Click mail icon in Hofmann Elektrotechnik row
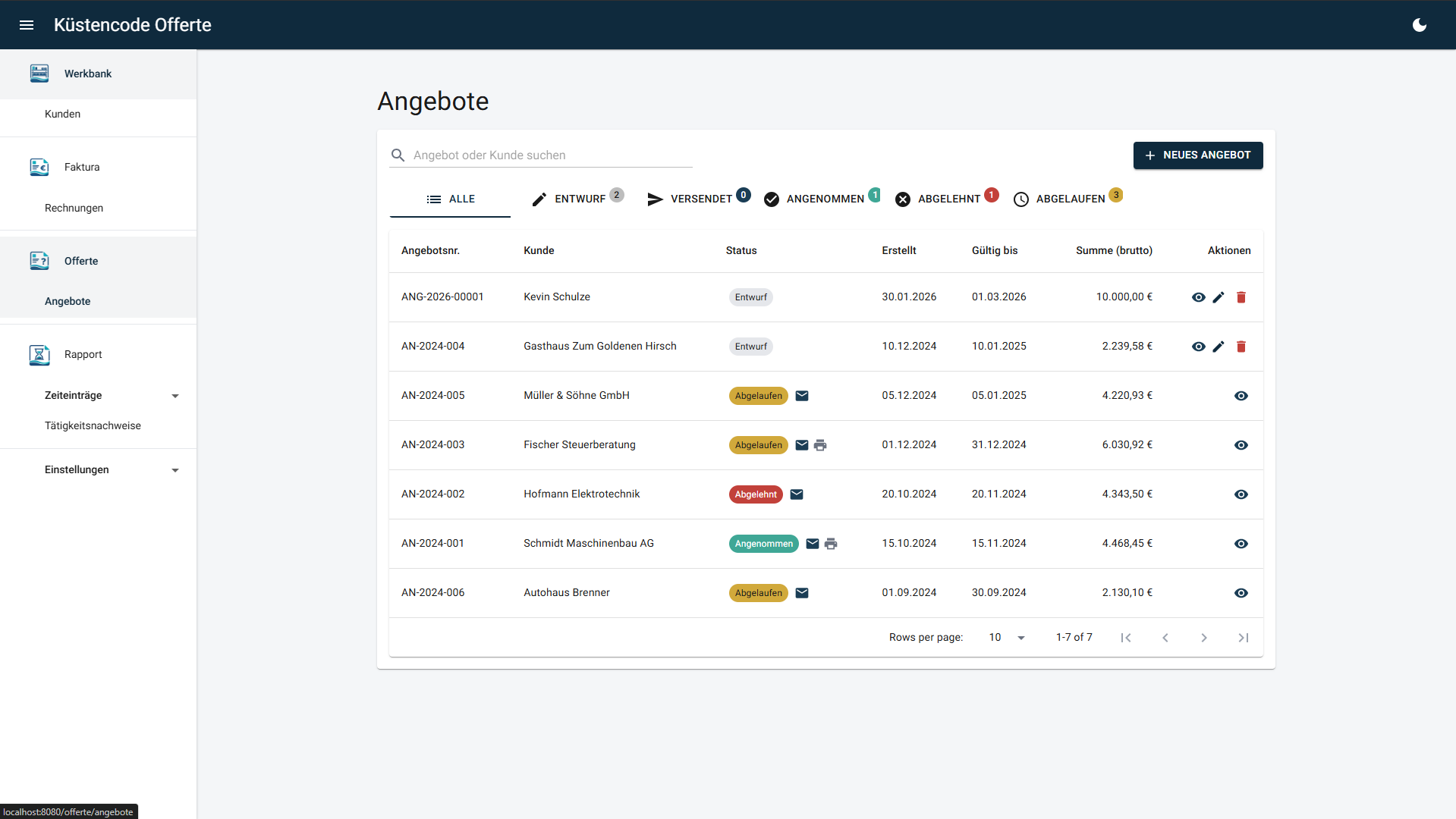 click(797, 494)
